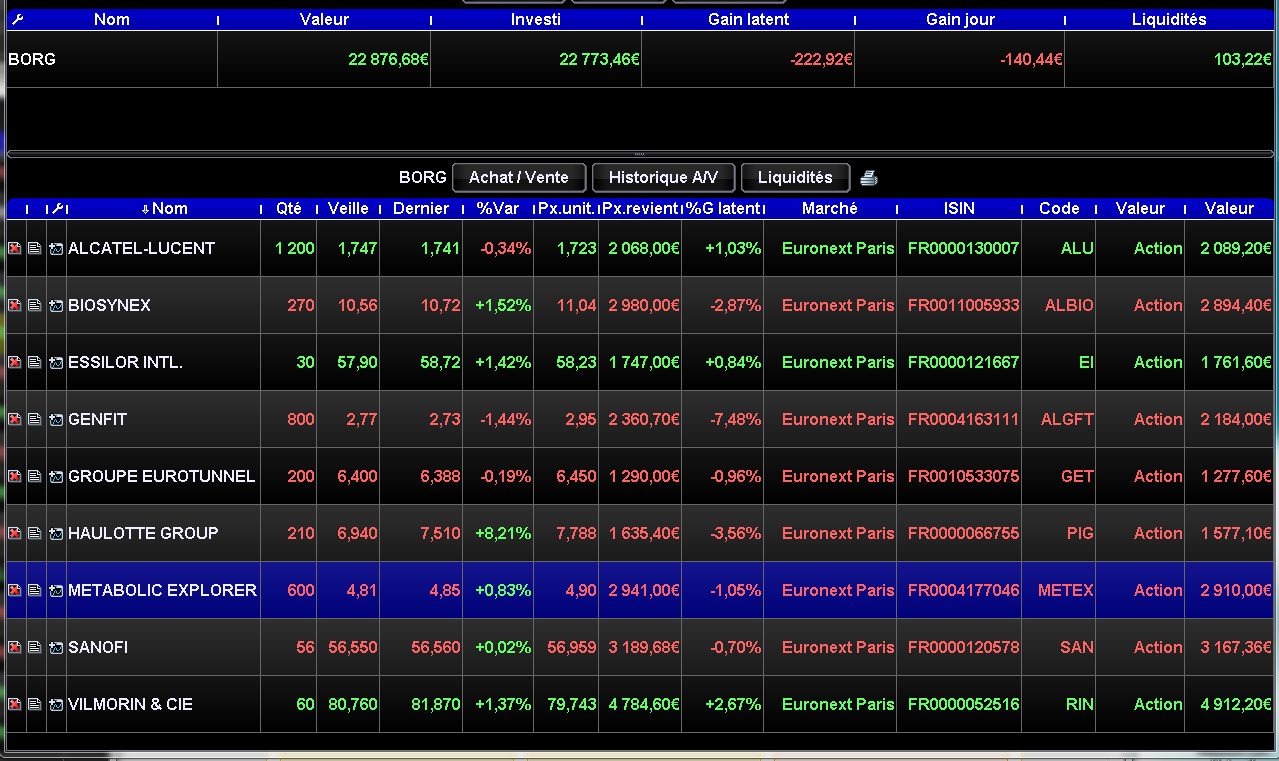Screen dimensions: 1279x761
Task: Sort by the Px.revient column header
Action: 640,208
